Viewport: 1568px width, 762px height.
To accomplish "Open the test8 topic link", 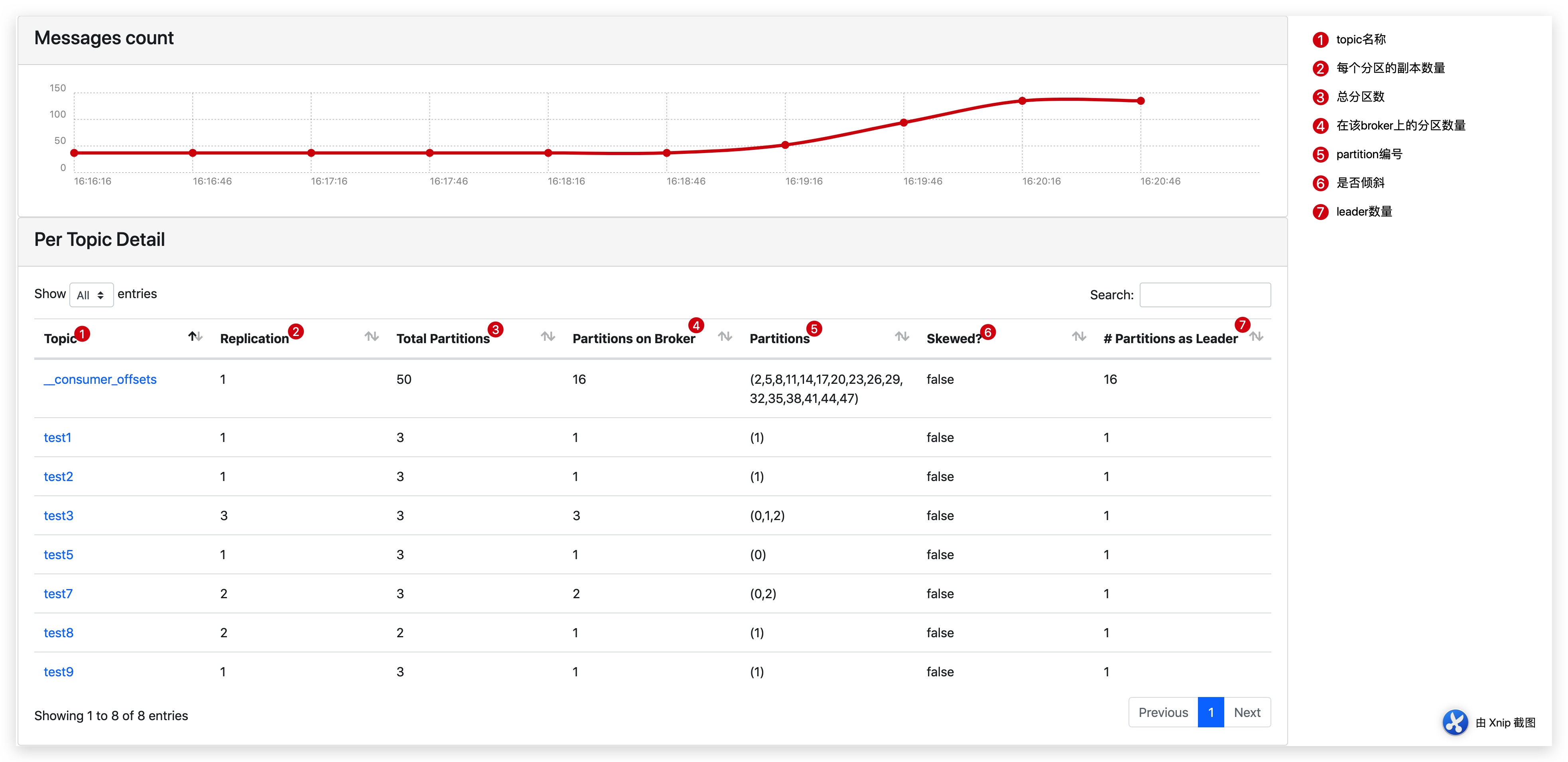I will tap(58, 632).
